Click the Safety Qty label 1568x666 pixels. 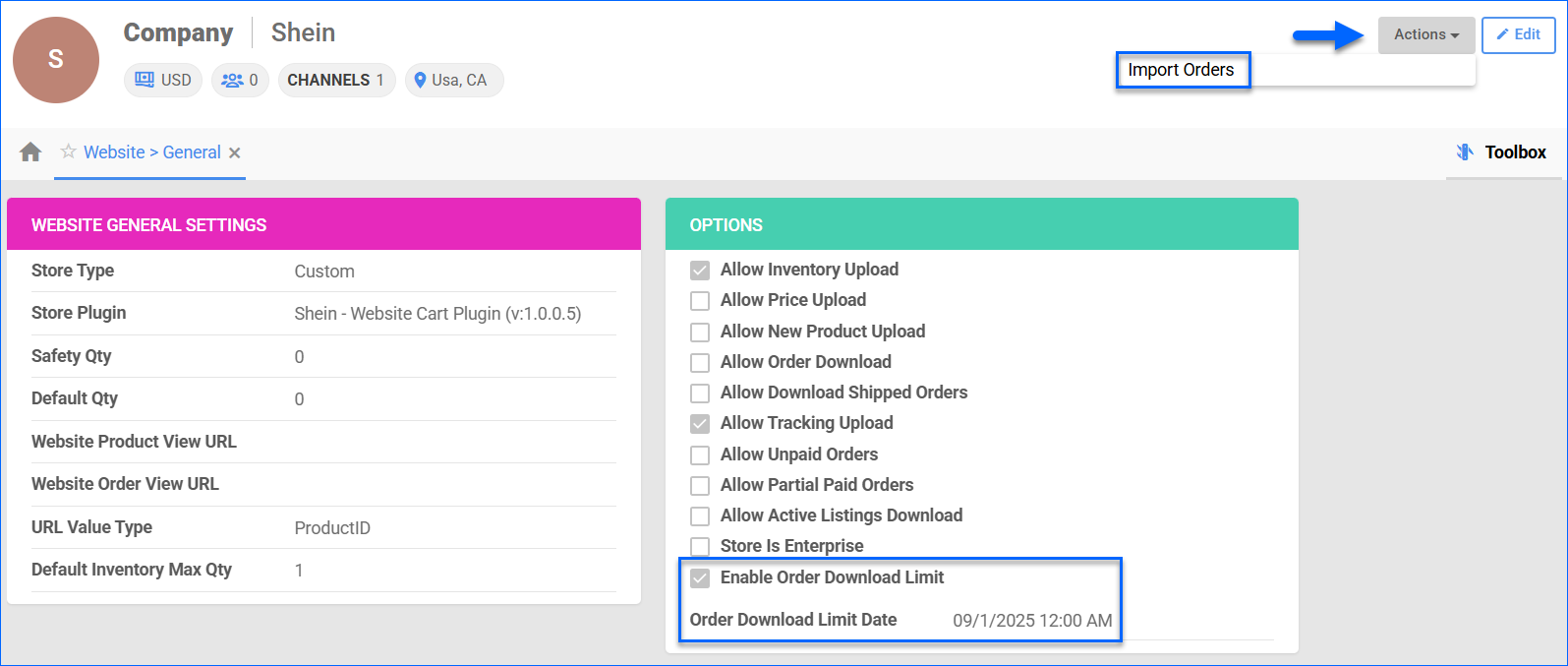click(71, 356)
